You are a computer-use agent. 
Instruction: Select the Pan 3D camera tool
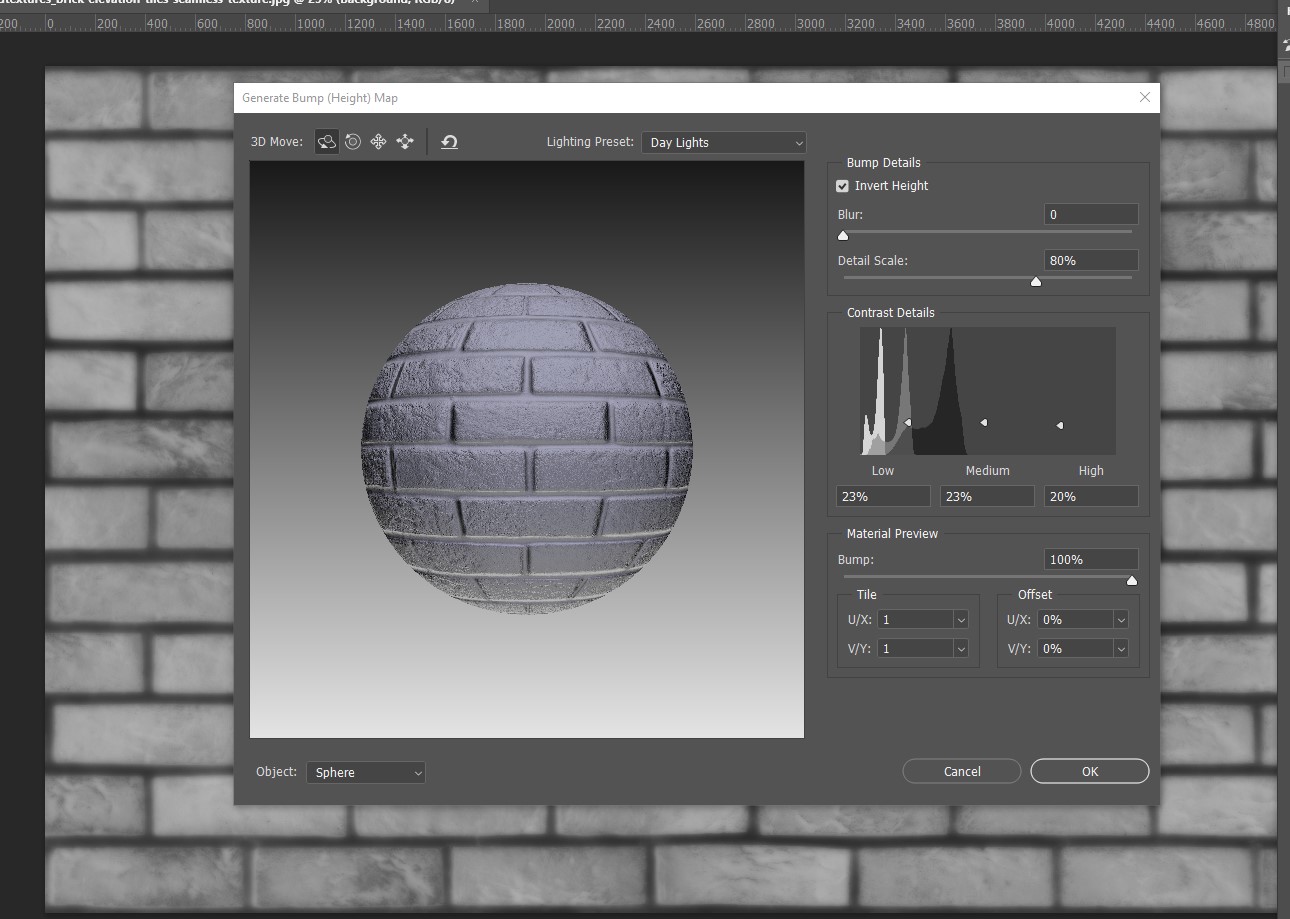(x=378, y=142)
